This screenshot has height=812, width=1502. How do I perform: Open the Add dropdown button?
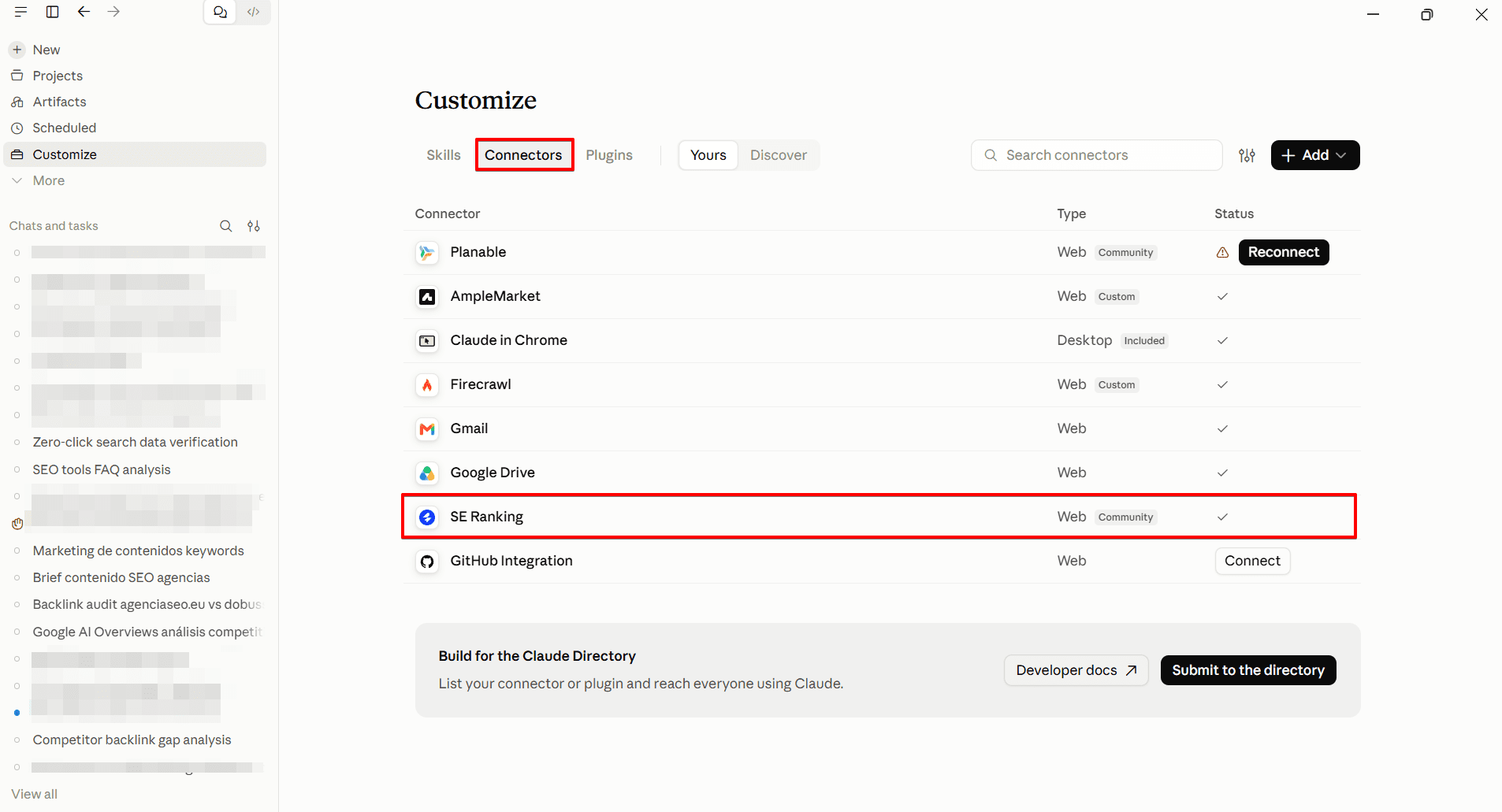(1314, 155)
